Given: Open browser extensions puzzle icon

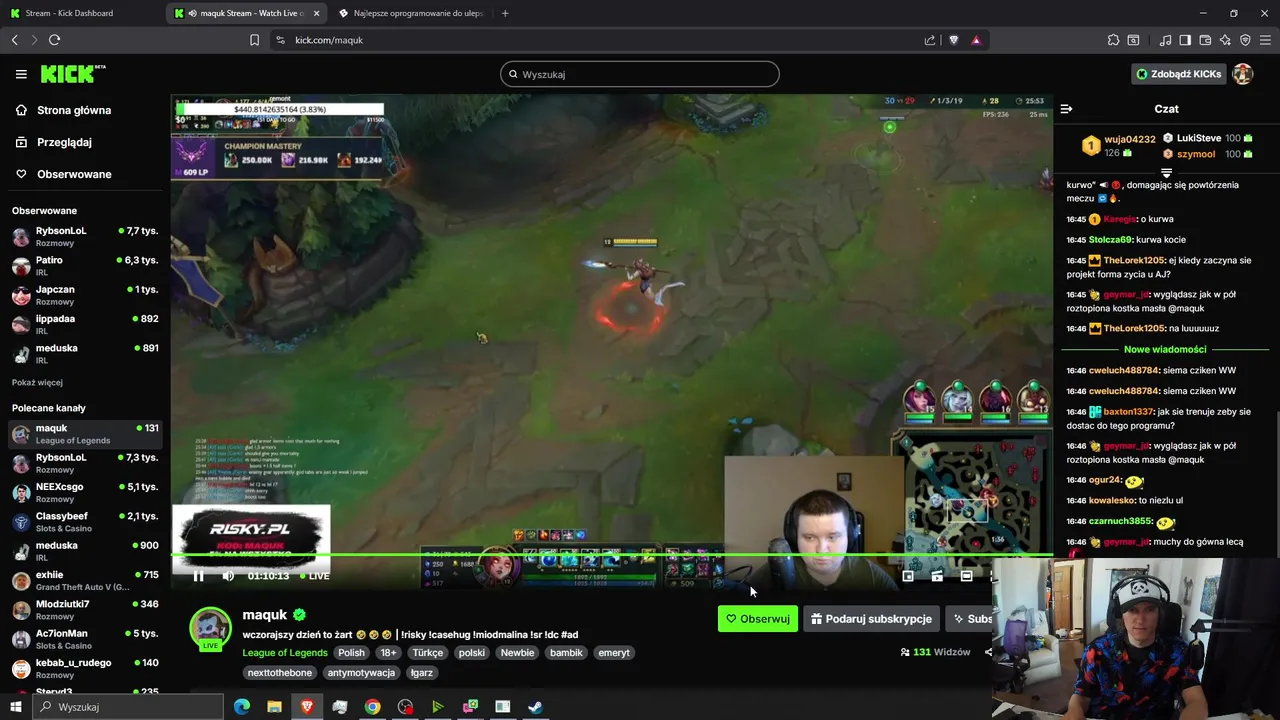Looking at the screenshot, I should coord(1113,40).
